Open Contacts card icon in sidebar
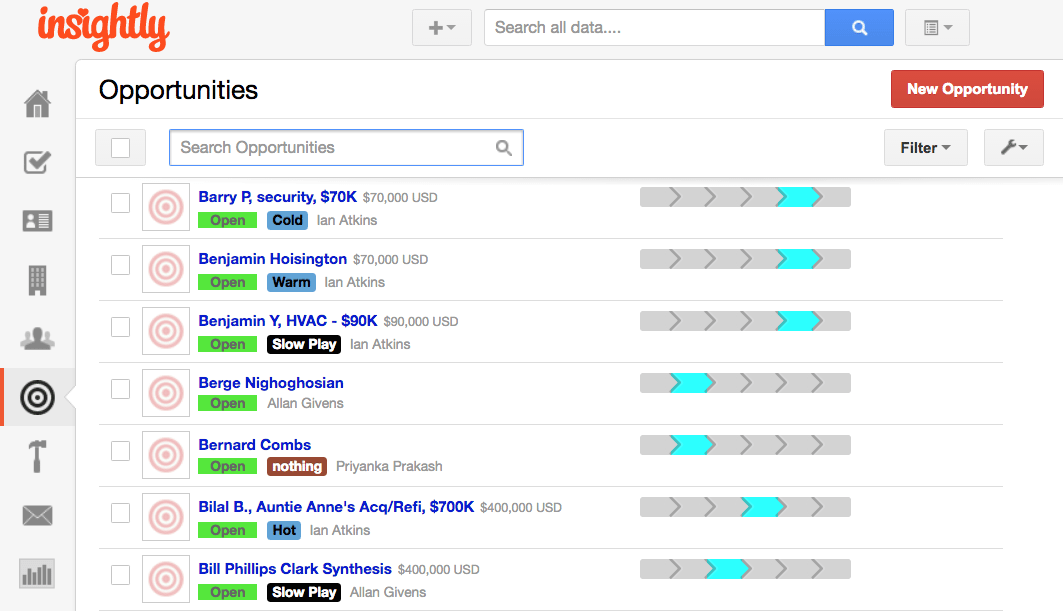 (37, 221)
